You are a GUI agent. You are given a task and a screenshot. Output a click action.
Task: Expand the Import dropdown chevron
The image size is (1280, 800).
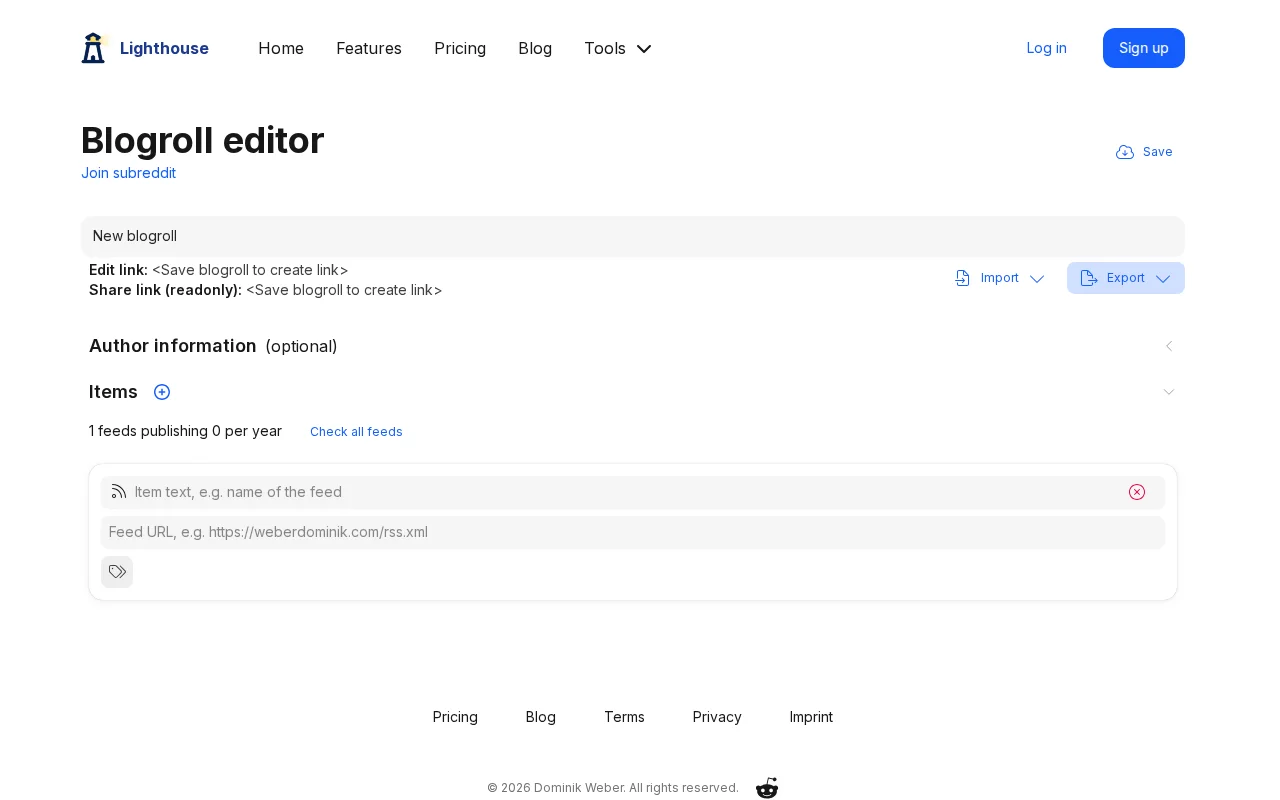pos(1037,279)
